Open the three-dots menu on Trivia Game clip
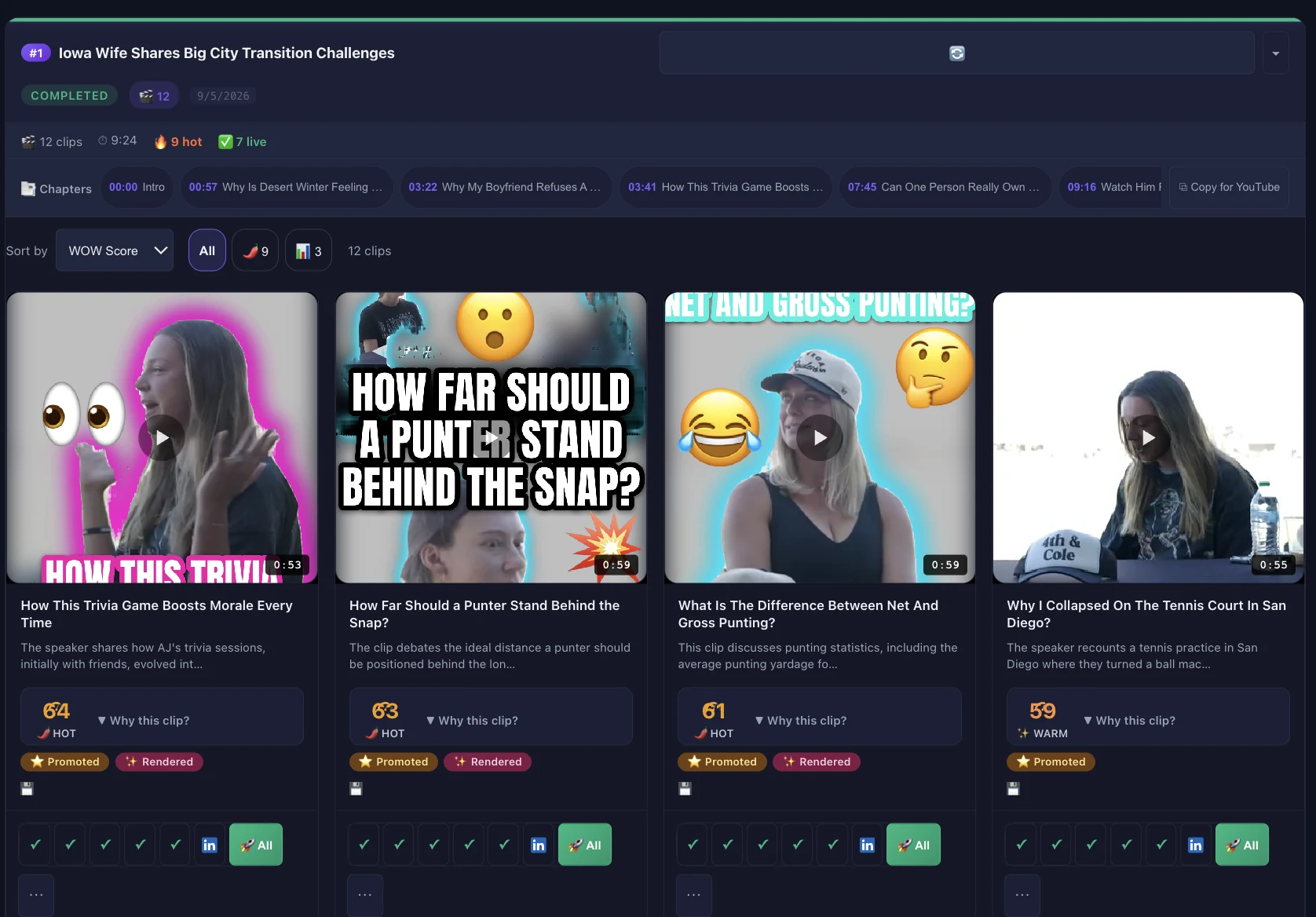 (x=36, y=895)
